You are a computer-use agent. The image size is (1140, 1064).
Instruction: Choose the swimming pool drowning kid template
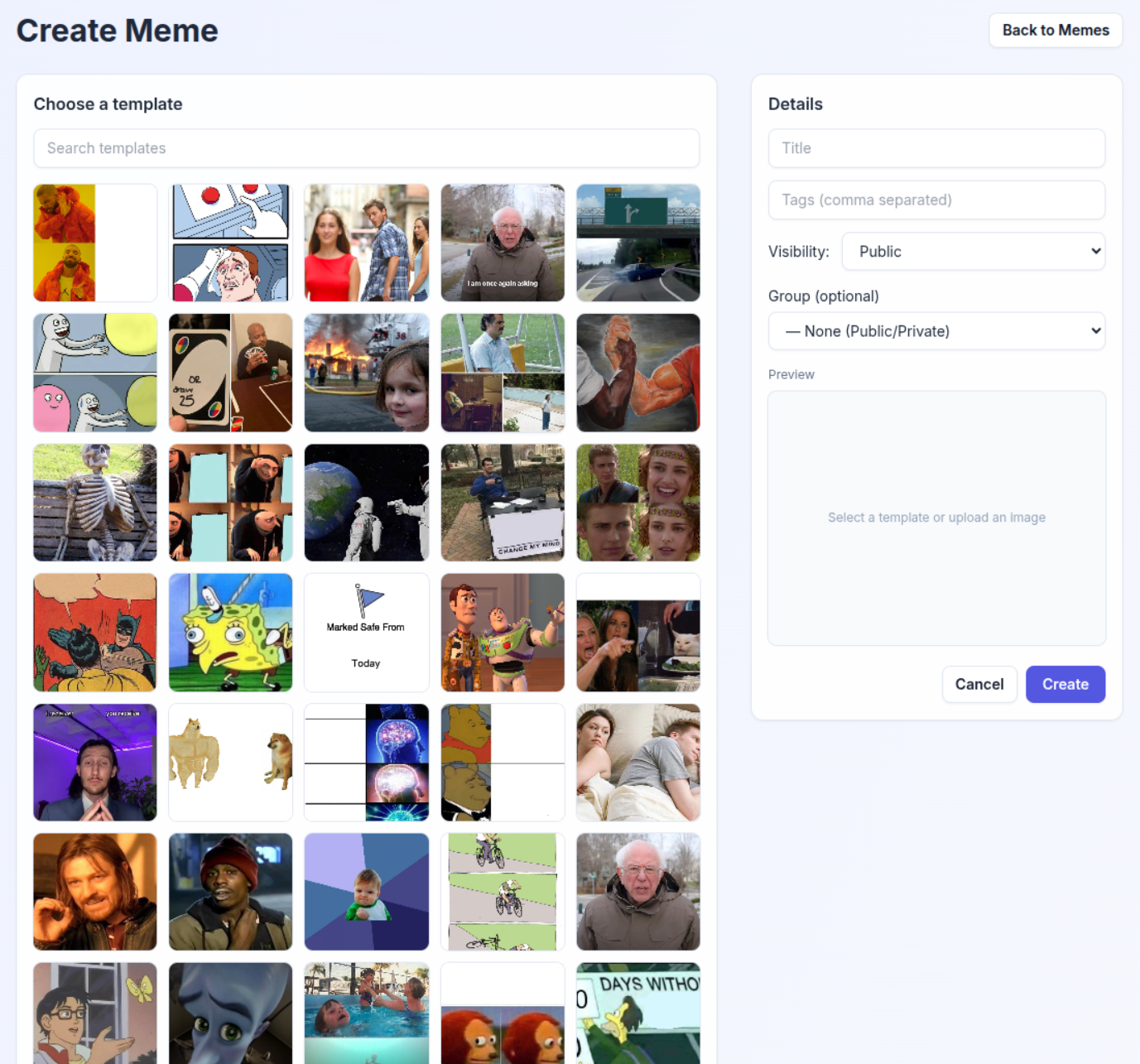pyautogui.click(x=367, y=1013)
